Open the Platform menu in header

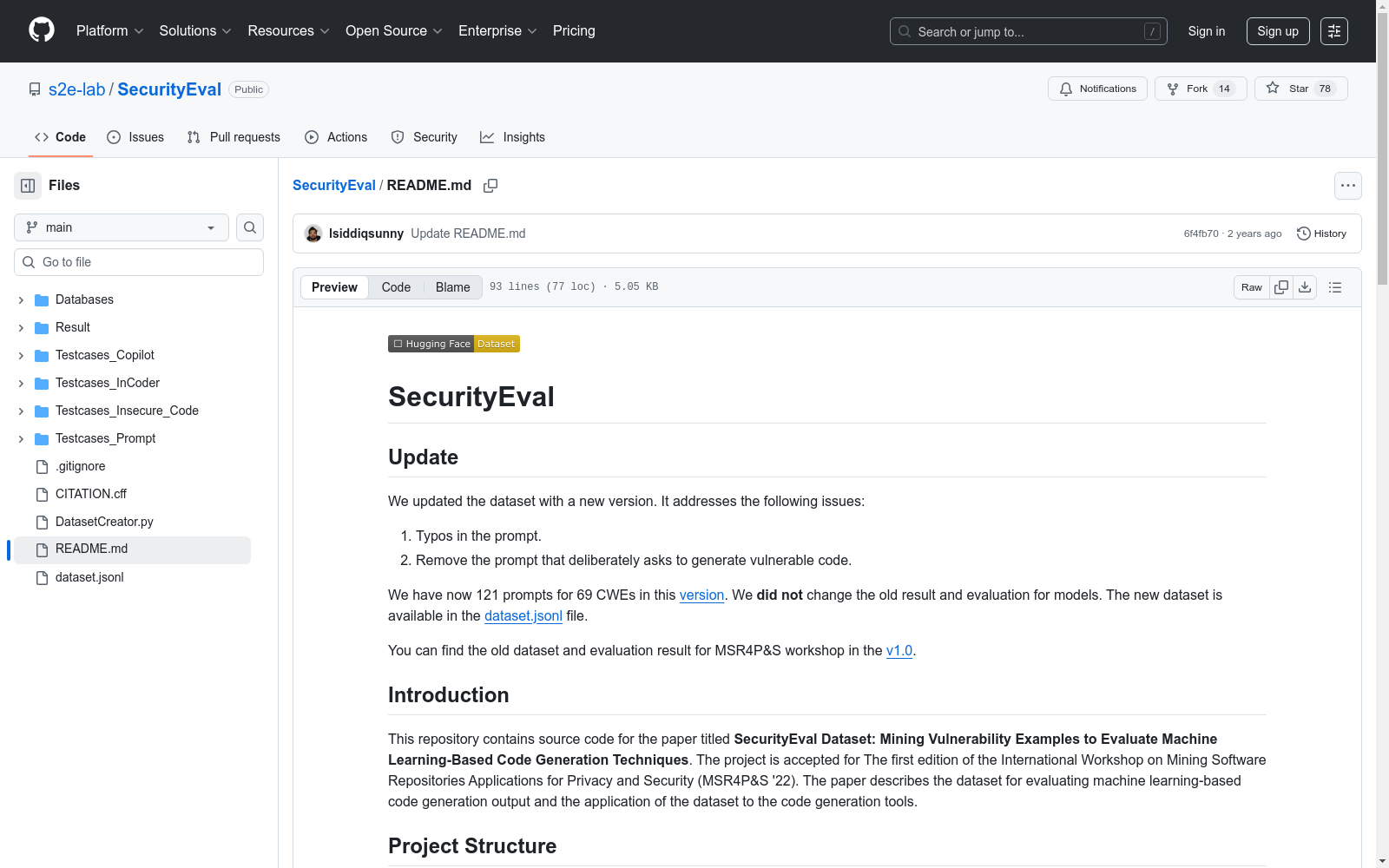[109, 31]
